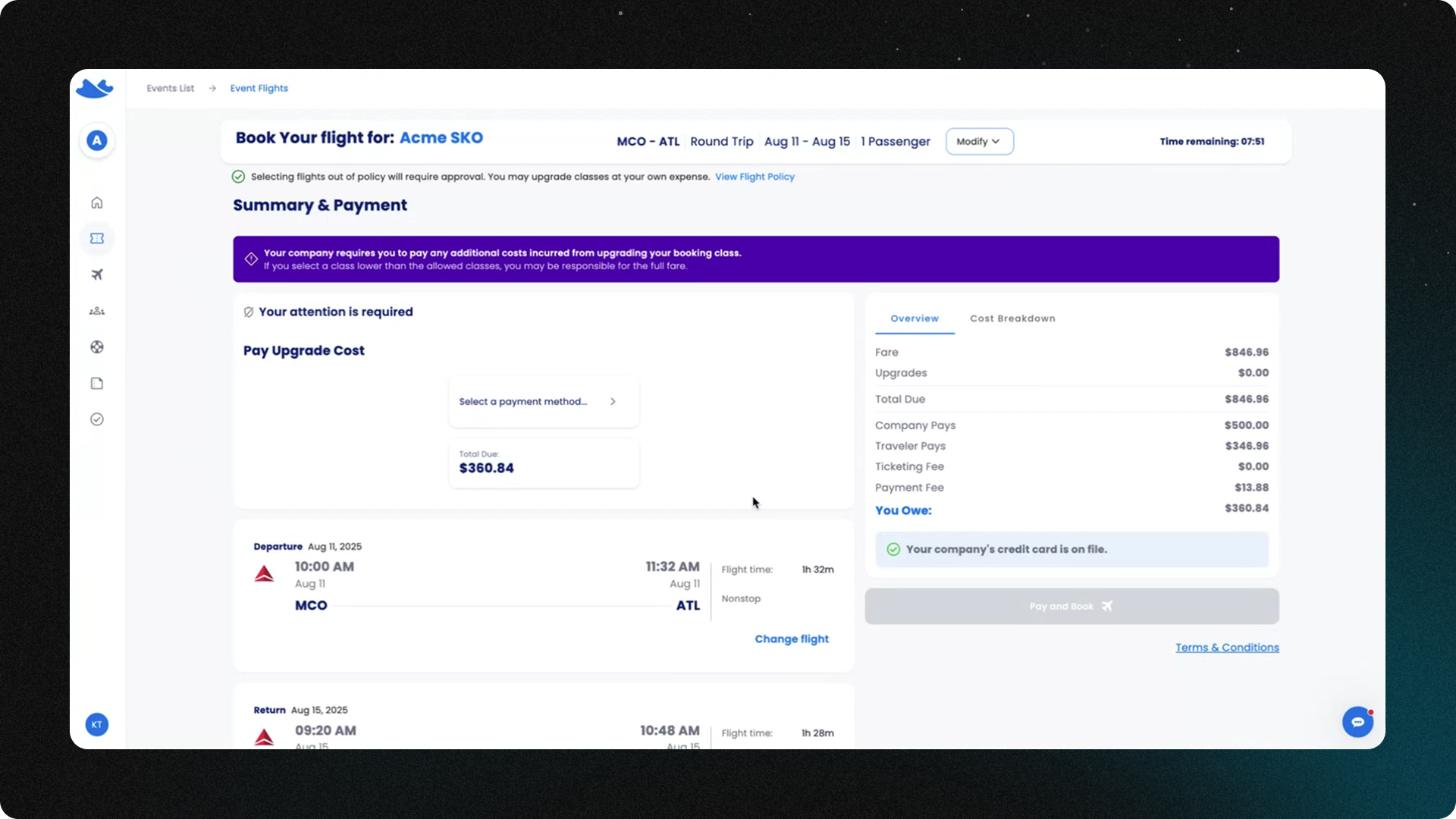Screen dimensions: 1456x819
Task: Go back to Events List breadcrumb
Action: [x=170, y=88]
